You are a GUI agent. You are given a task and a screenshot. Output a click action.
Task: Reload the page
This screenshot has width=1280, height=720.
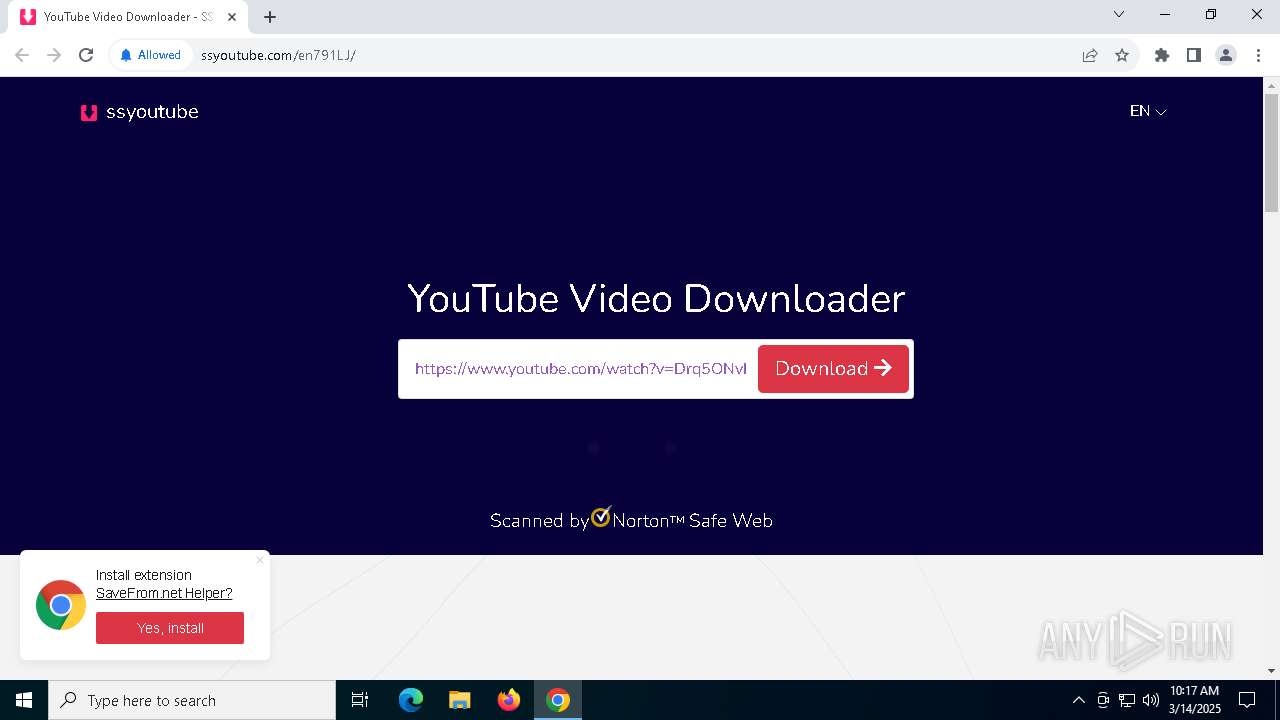(x=86, y=55)
